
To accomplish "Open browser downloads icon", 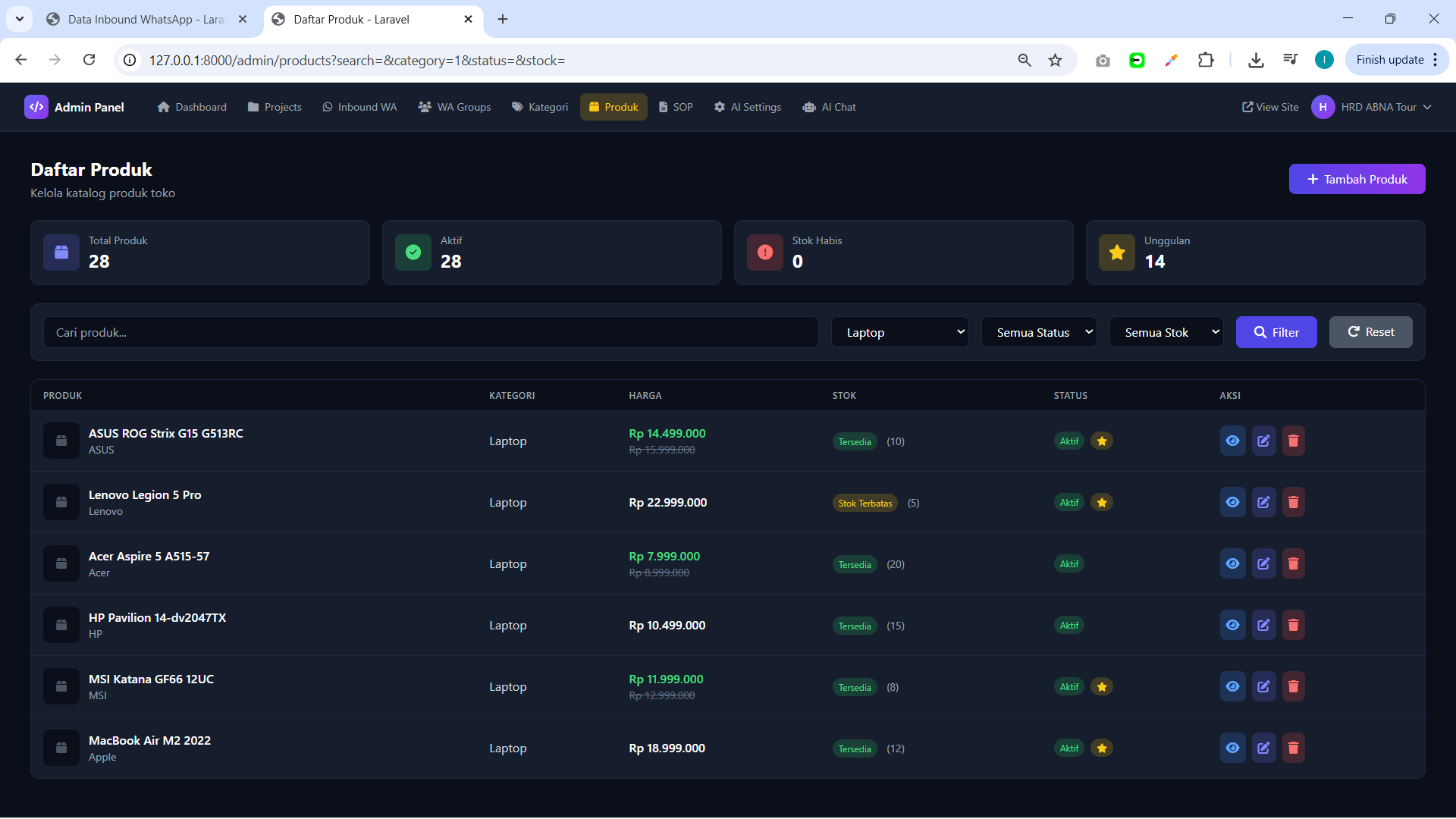I will [x=1256, y=60].
